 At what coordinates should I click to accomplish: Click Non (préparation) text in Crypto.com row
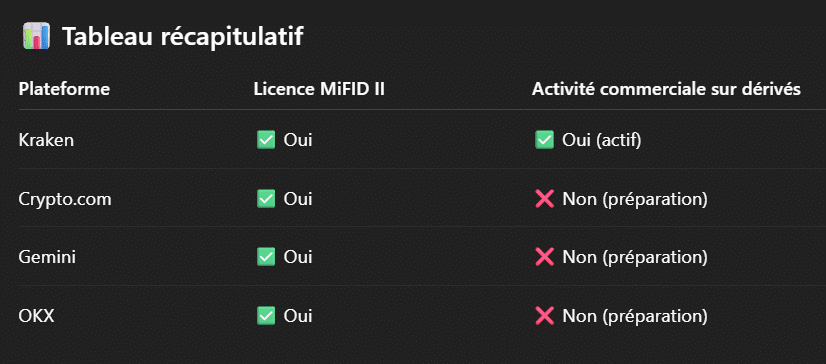635,199
